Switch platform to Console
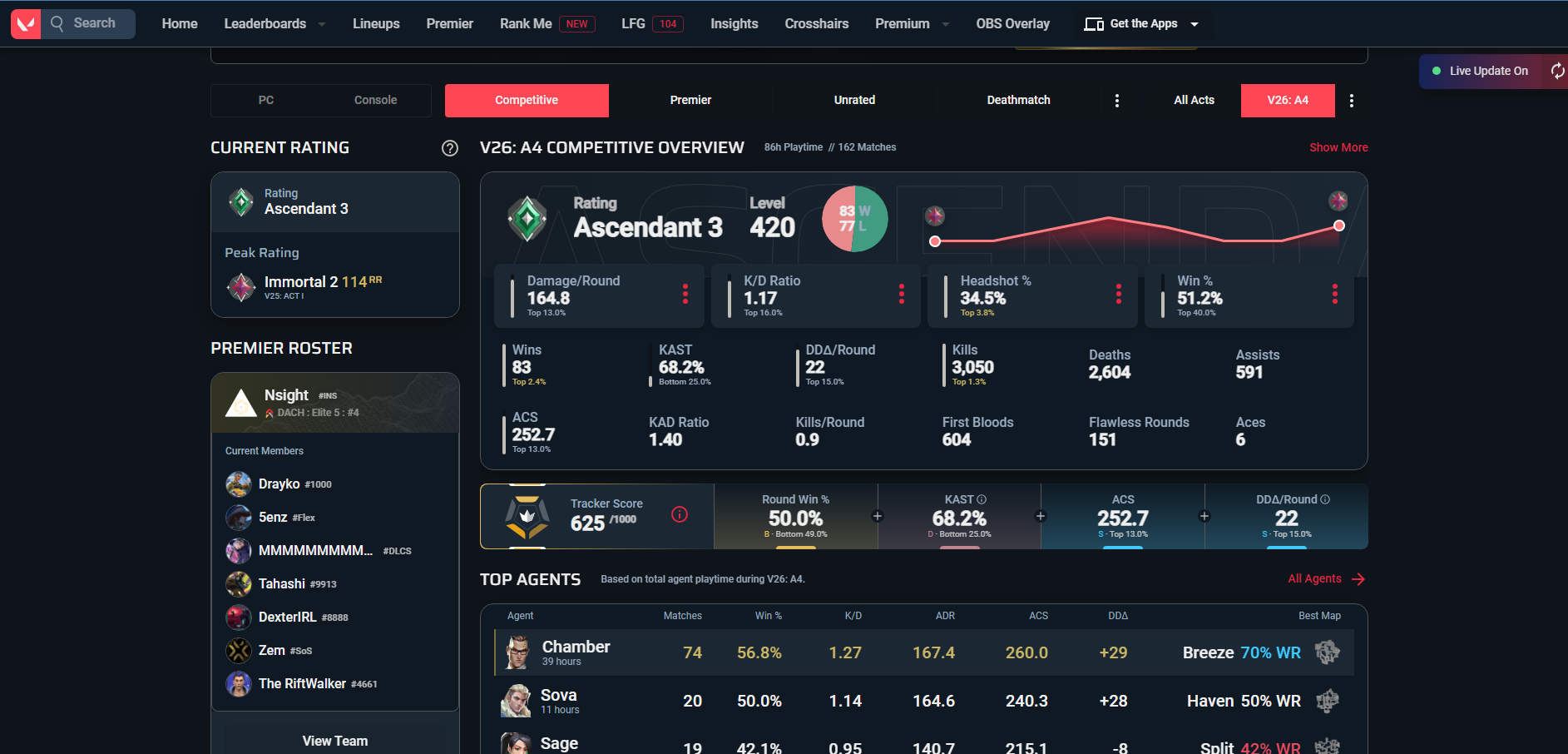This screenshot has height=754, width=1568. [x=376, y=101]
